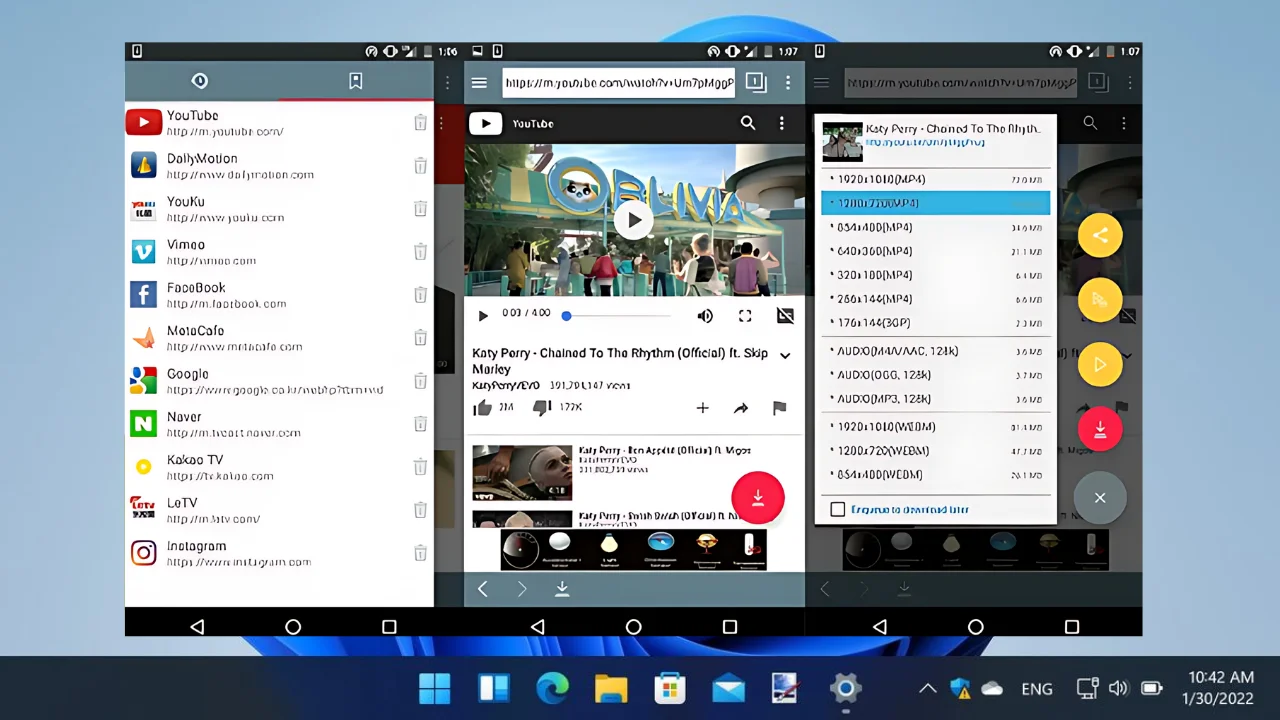This screenshot has height=720, width=1280.
Task: Open the DailyMotion bookmark entry
Action: [x=279, y=166]
